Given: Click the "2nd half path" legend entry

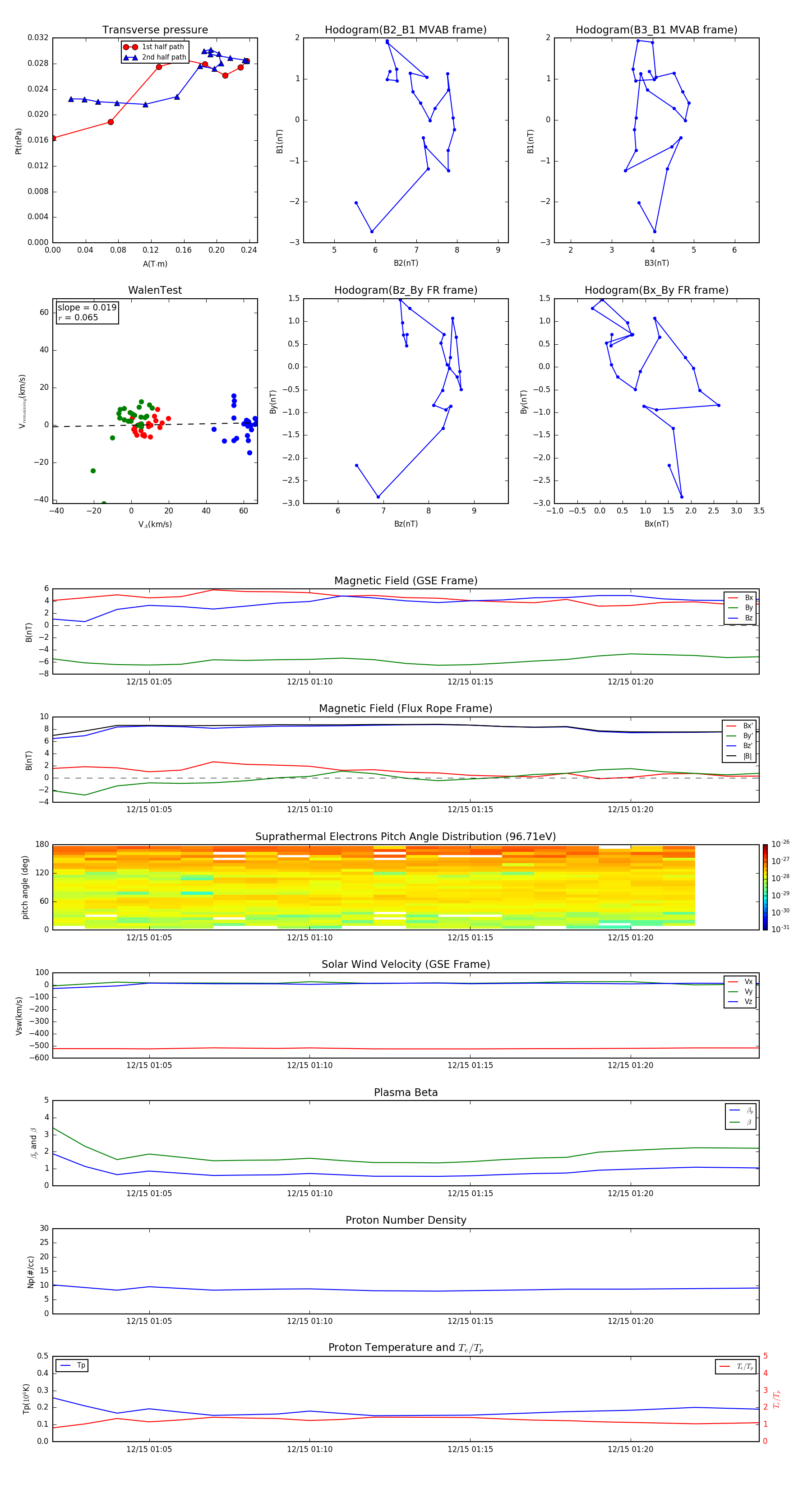Looking at the screenshot, I should 156,57.
